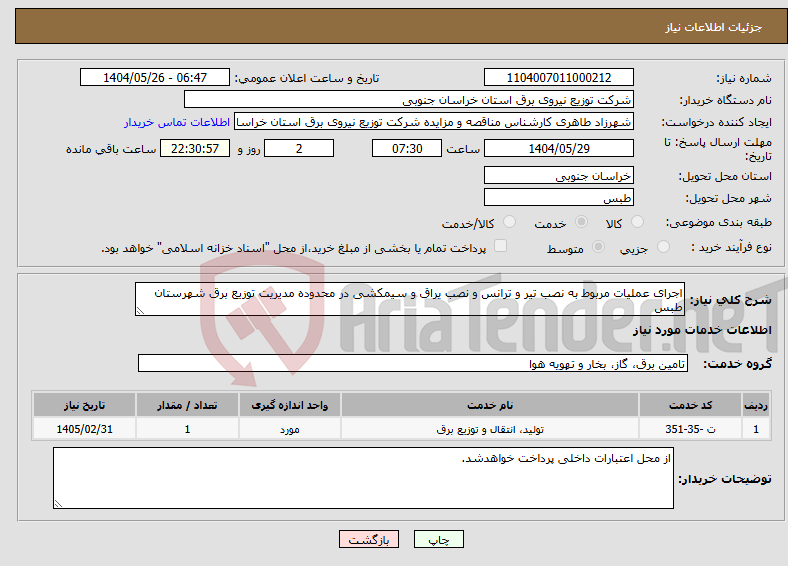Click the request creator field شهرزاد طاهری
788x566 pixels.
pyautogui.click(x=434, y=122)
